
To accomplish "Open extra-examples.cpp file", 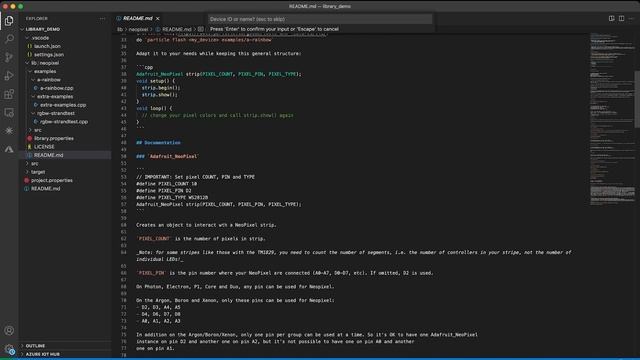I will [x=63, y=105].
